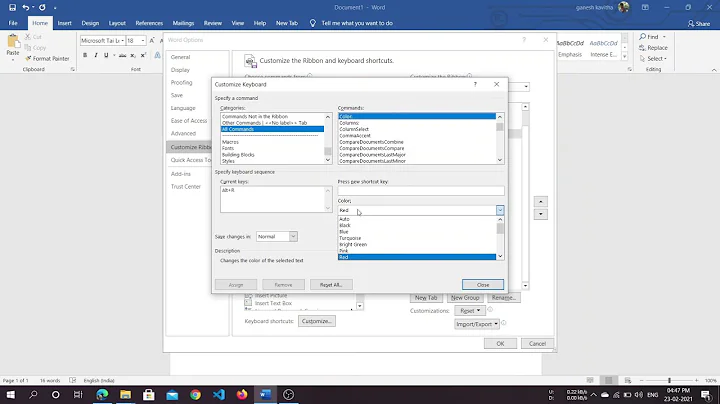The width and height of the screenshot is (720, 404).
Task: Click Move Up arrow in Word Options
Action: 541,202
